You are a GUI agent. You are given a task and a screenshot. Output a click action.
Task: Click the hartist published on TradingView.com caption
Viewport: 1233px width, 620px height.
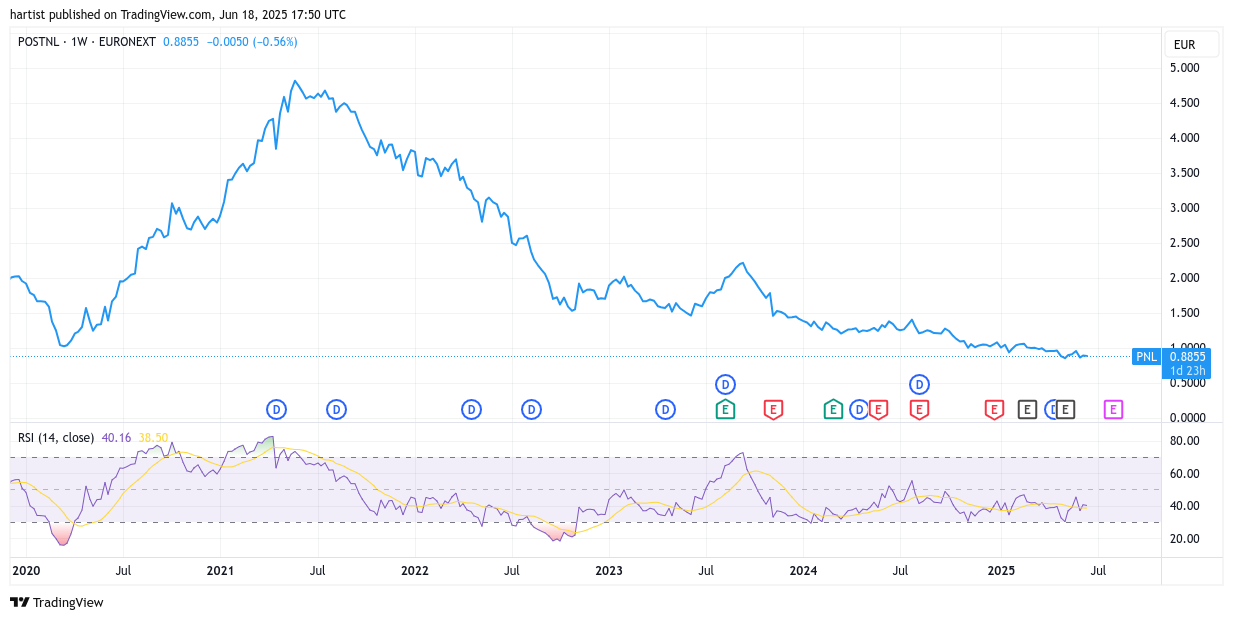tap(178, 14)
